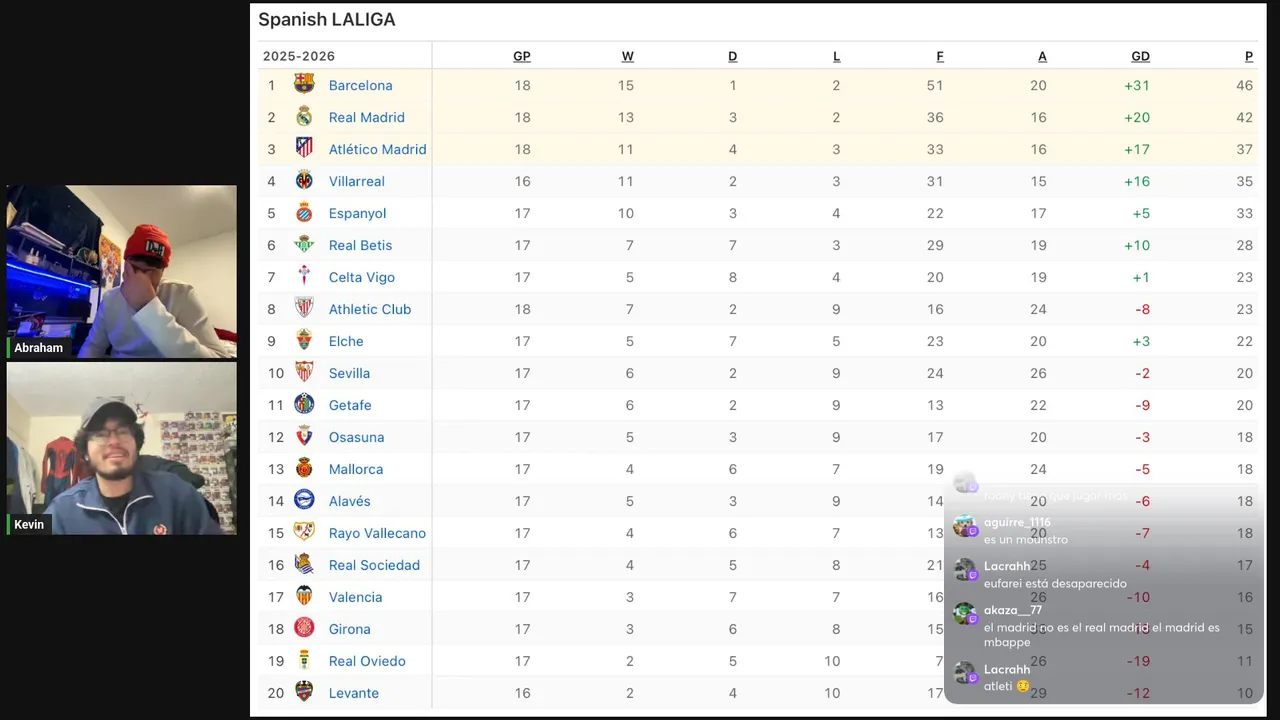Open the Rayo Vallecano team link

[x=377, y=533]
